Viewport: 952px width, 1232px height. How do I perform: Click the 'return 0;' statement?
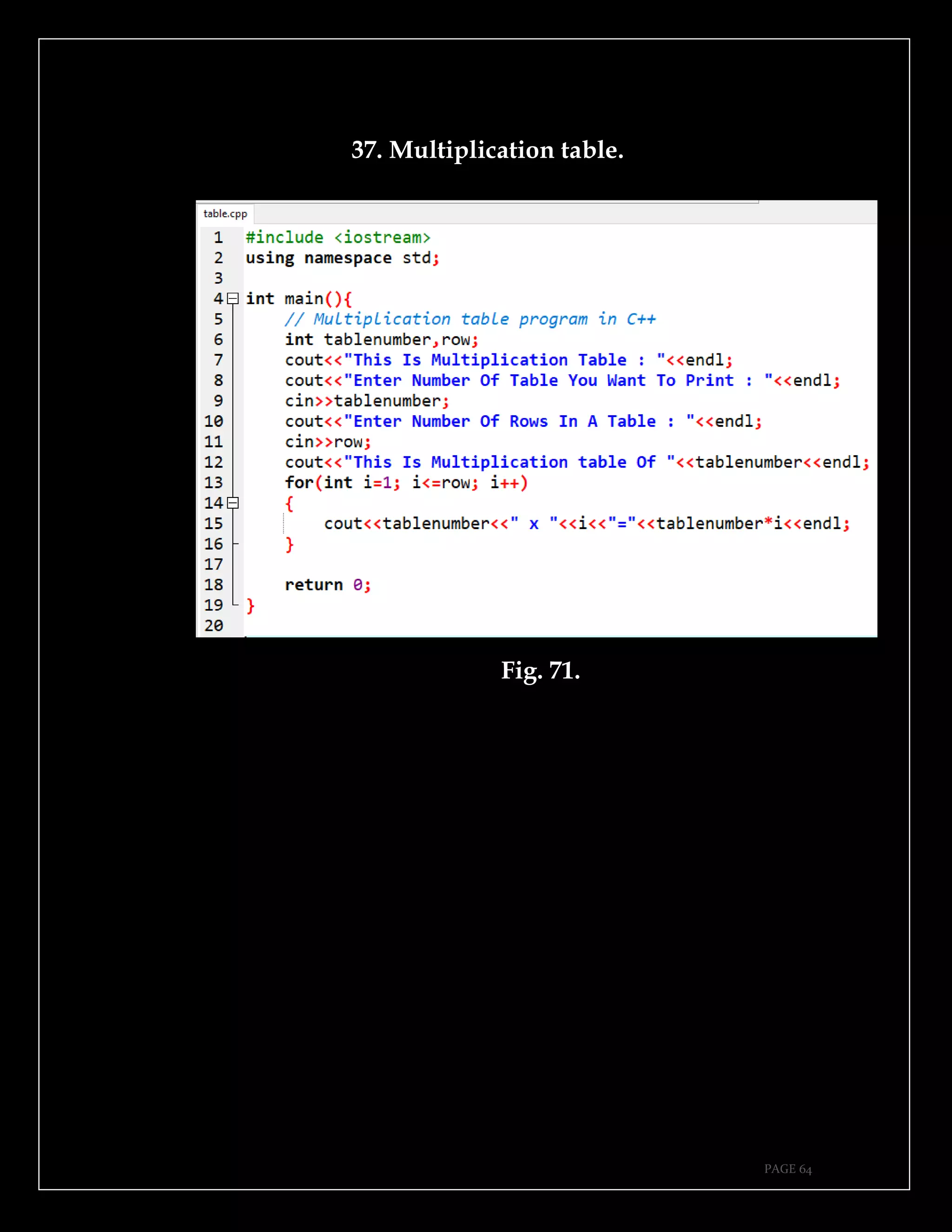[328, 585]
